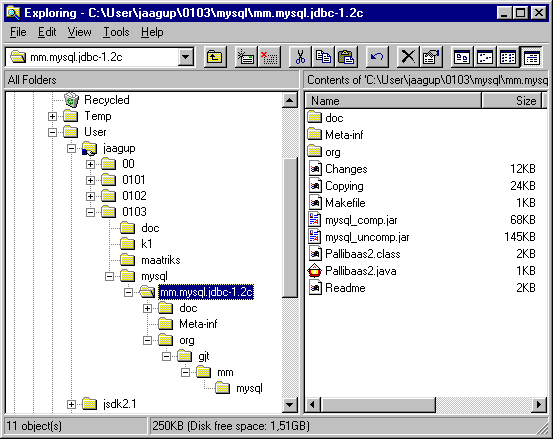Click the Delete X toolbar icon
Viewport: 553px width, 439px height.
tap(408, 57)
